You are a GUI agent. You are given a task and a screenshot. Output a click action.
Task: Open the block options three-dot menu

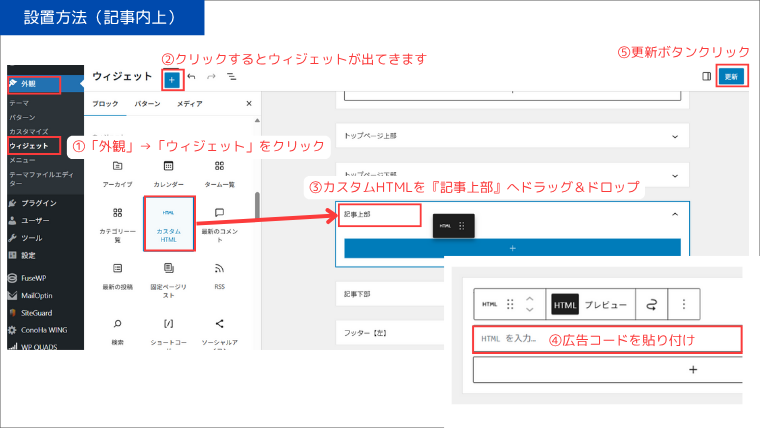click(684, 304)
